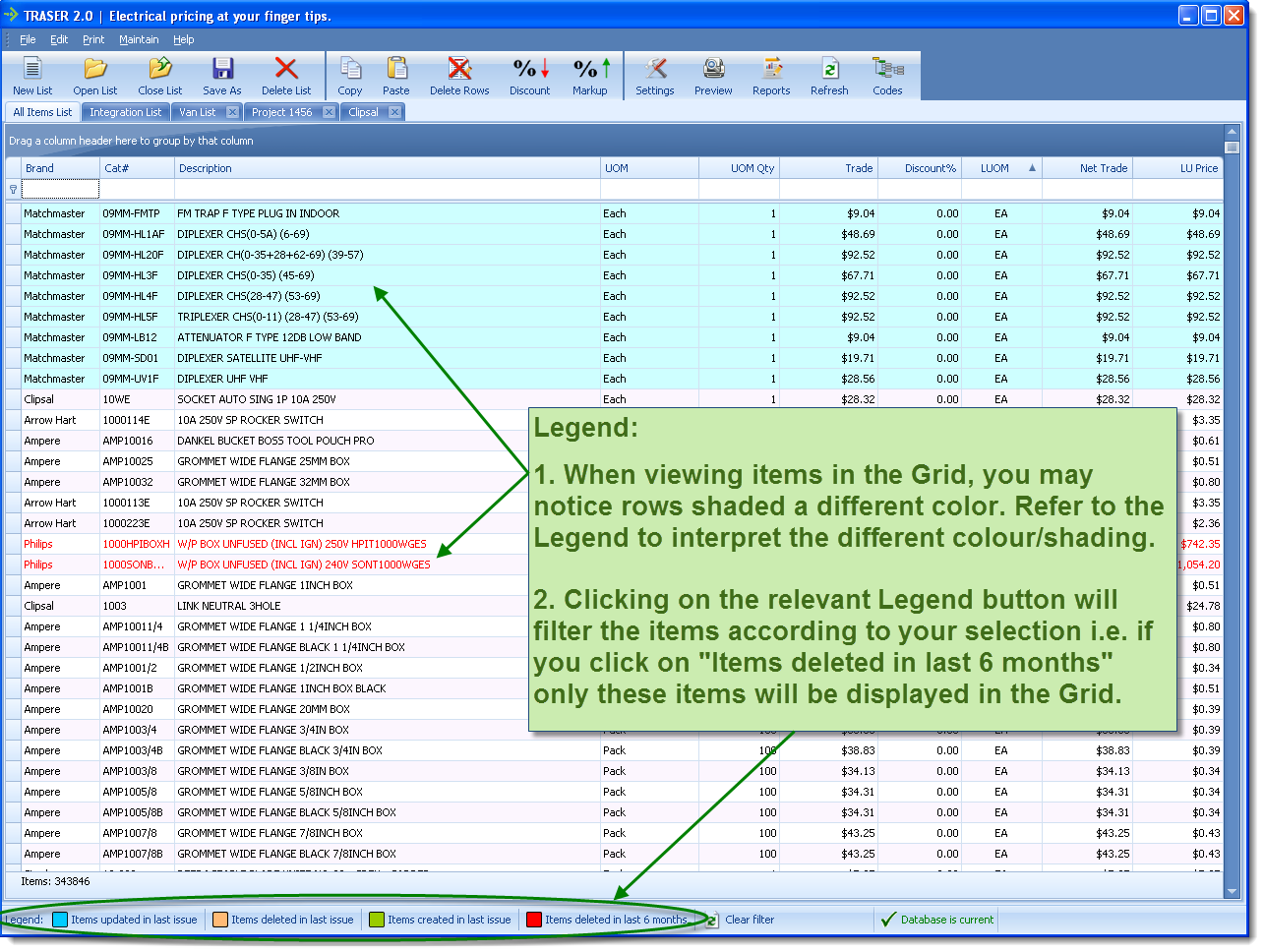This screenshot has width=1264, height=952.
Task: Toggle LUOM column sort arrow
Action: [x=1032, y=168]
